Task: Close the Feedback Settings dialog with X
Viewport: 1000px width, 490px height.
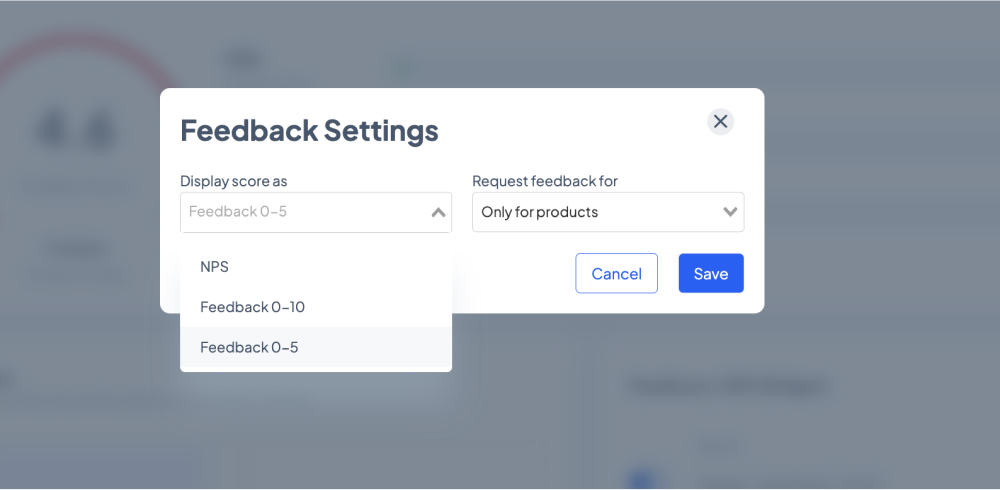Action: [x=720, y=121]
